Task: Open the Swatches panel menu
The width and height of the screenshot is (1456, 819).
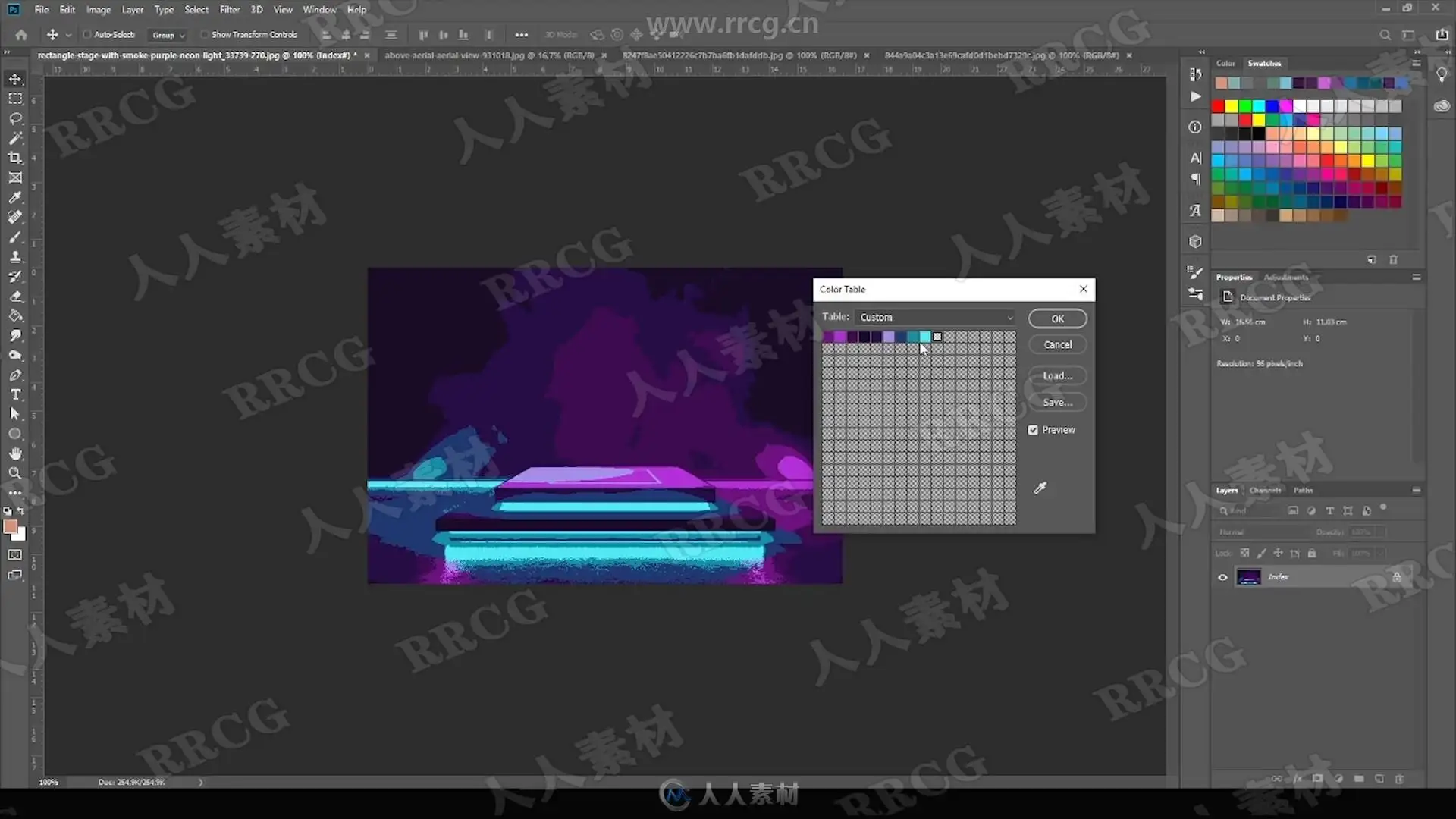Action: 1416,63
